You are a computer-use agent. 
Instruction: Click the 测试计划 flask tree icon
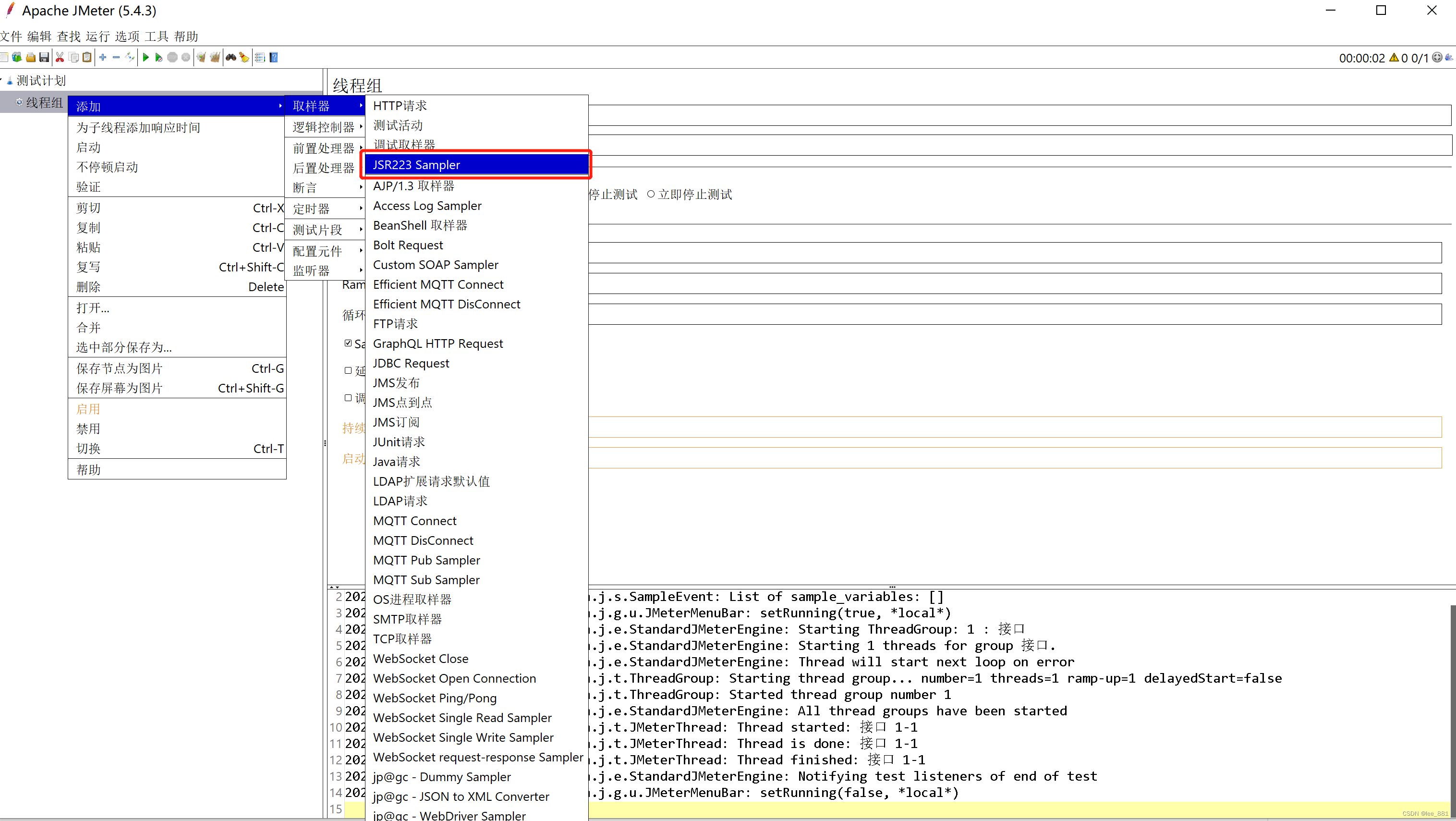click(10, 81)
